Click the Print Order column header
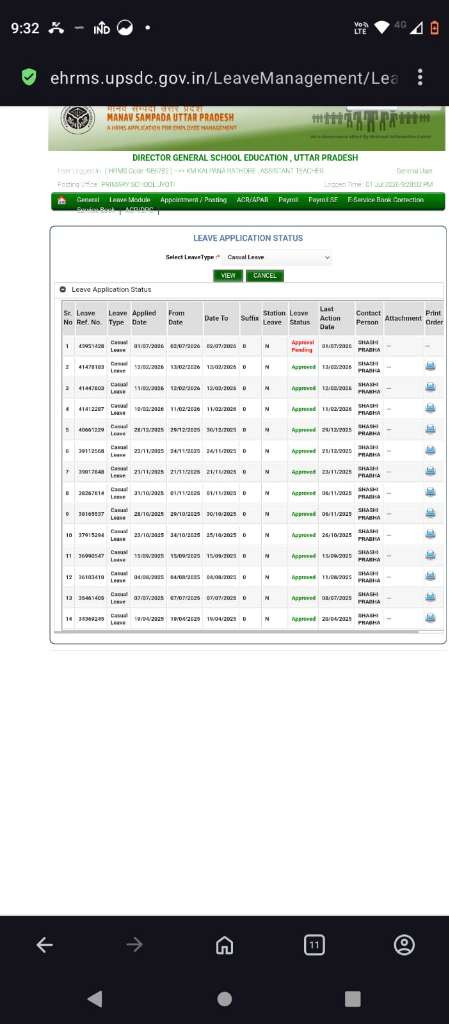Viewport: 449px width, 1024px height. tap(434, 317)
